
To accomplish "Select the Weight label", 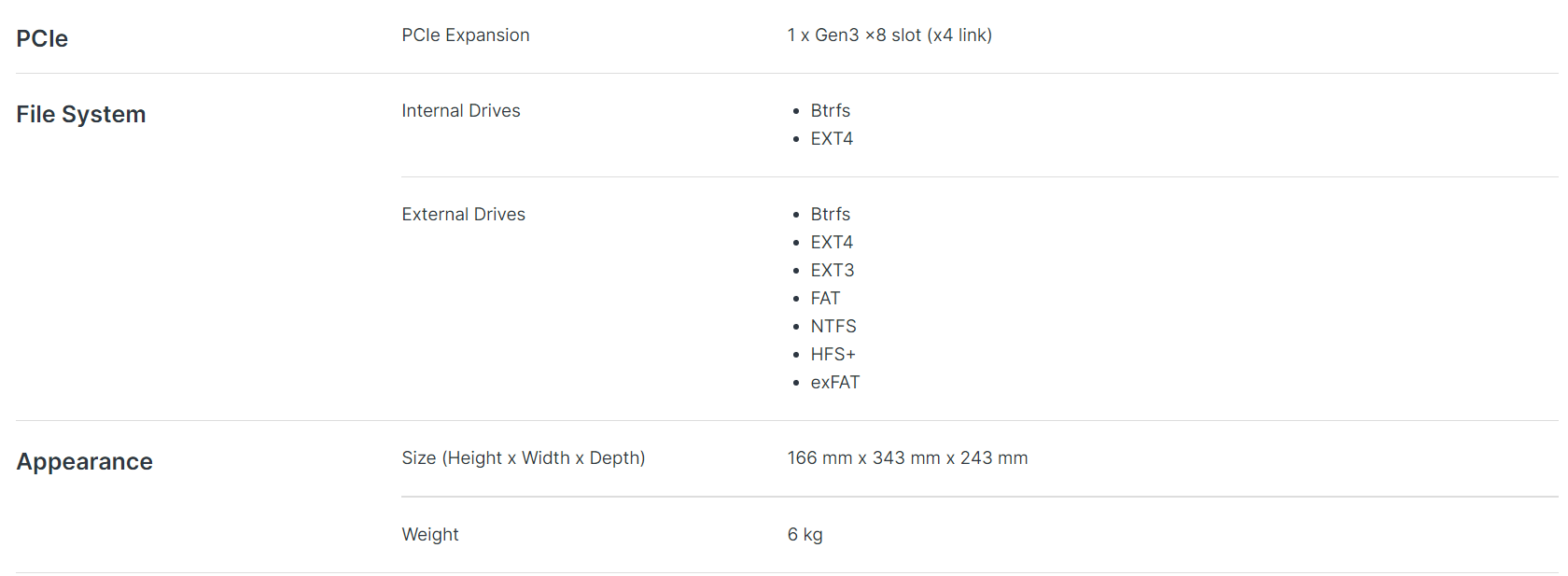I will pos(430,535).
